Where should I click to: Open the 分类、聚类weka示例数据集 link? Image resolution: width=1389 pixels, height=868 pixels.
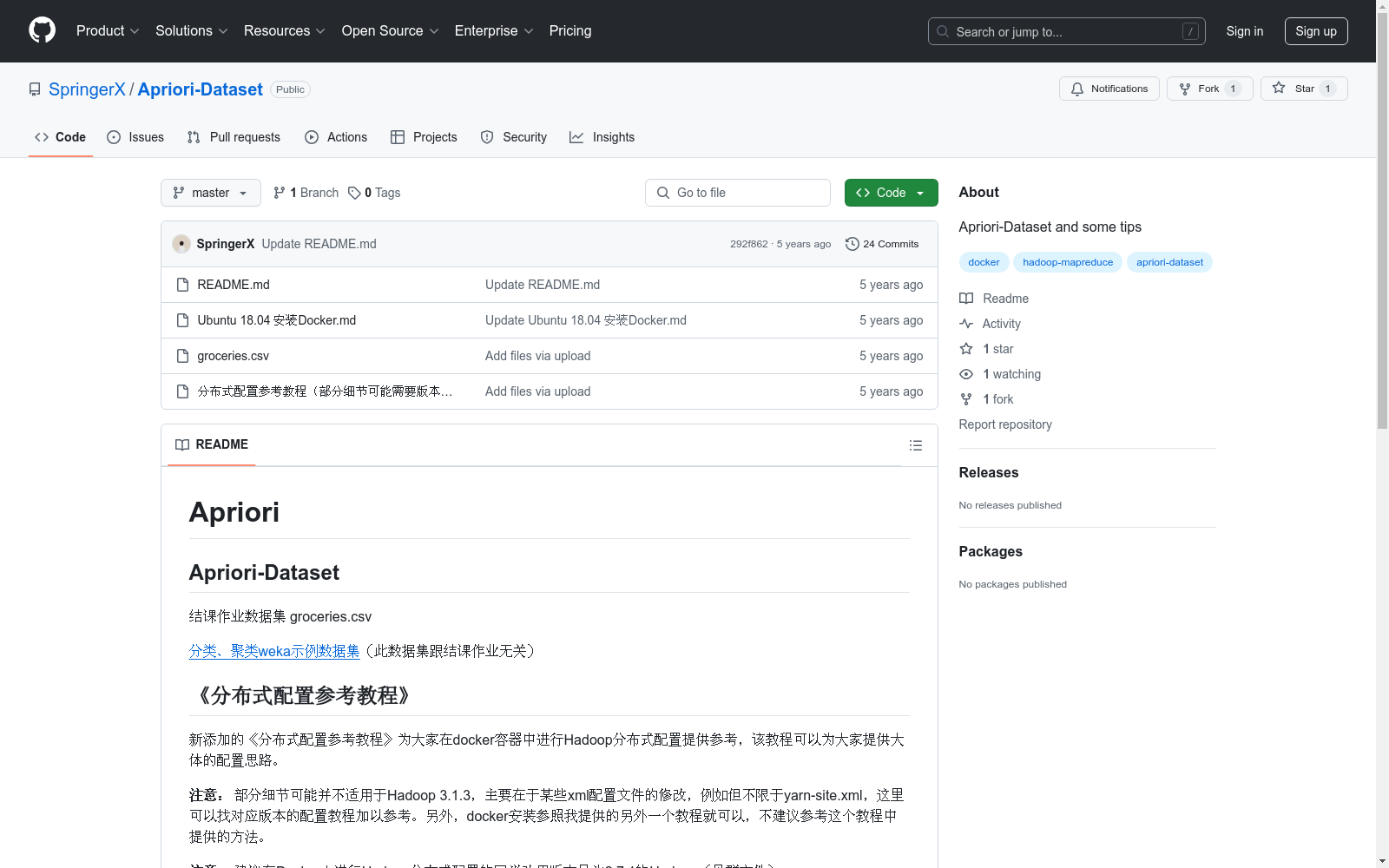[x=274, y=651]
